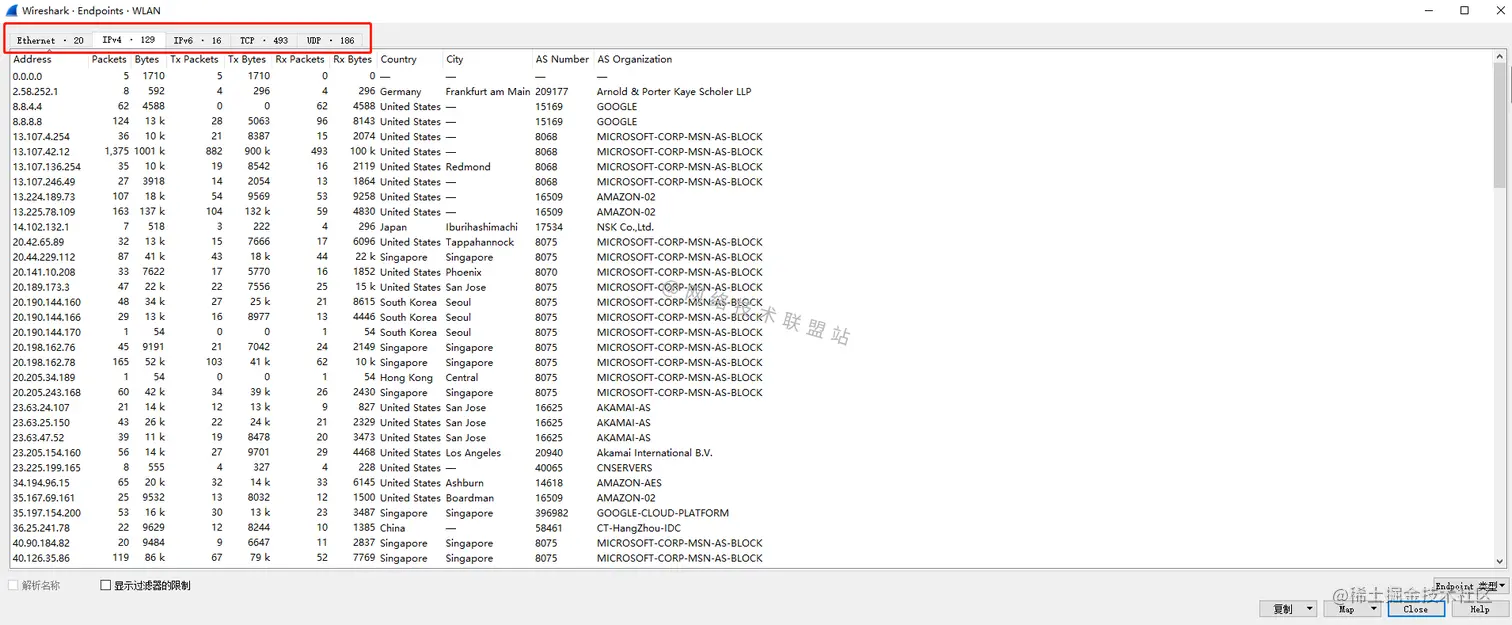Sort by the Rx Packets column header
The image size is (1512, 625).
click(301, 59)
